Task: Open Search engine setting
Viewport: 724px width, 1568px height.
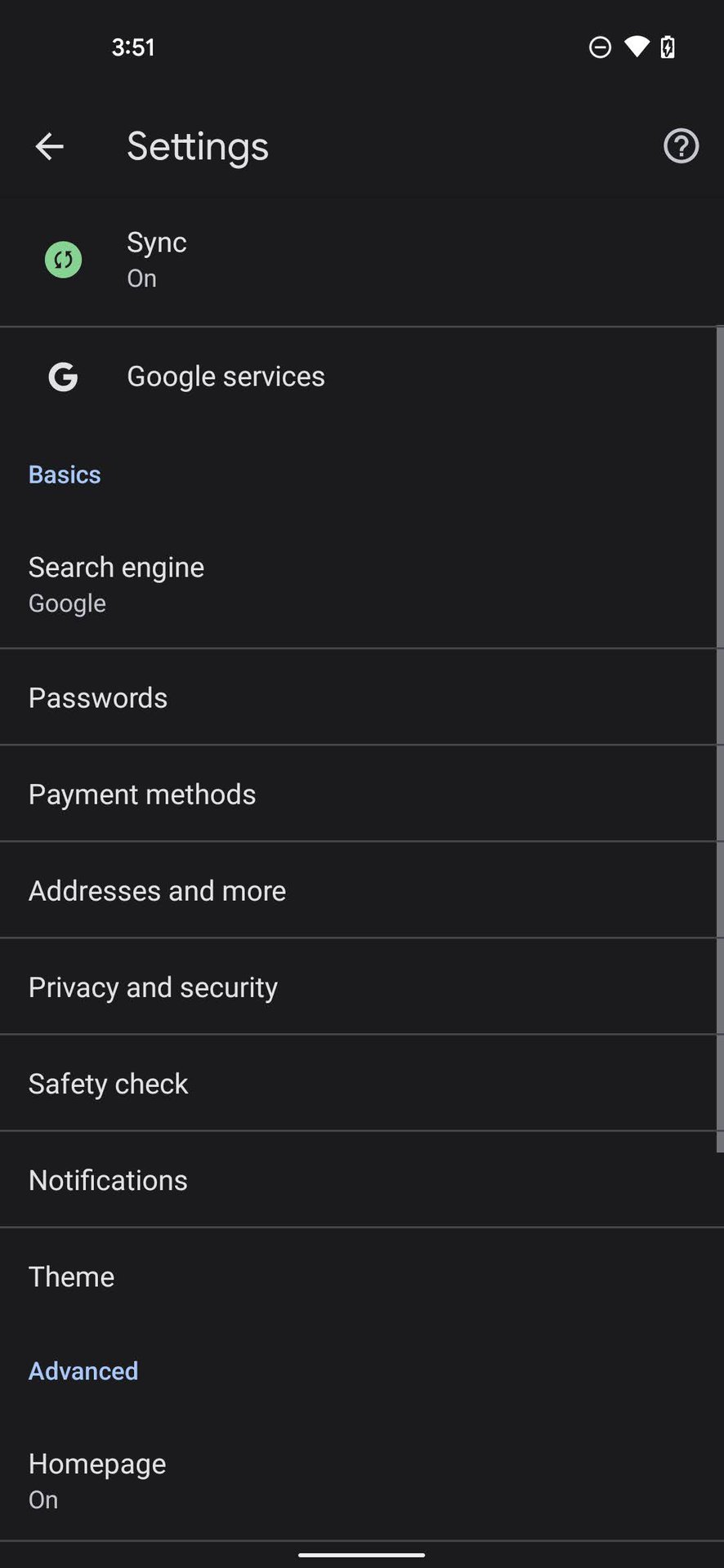Action: 116,584
